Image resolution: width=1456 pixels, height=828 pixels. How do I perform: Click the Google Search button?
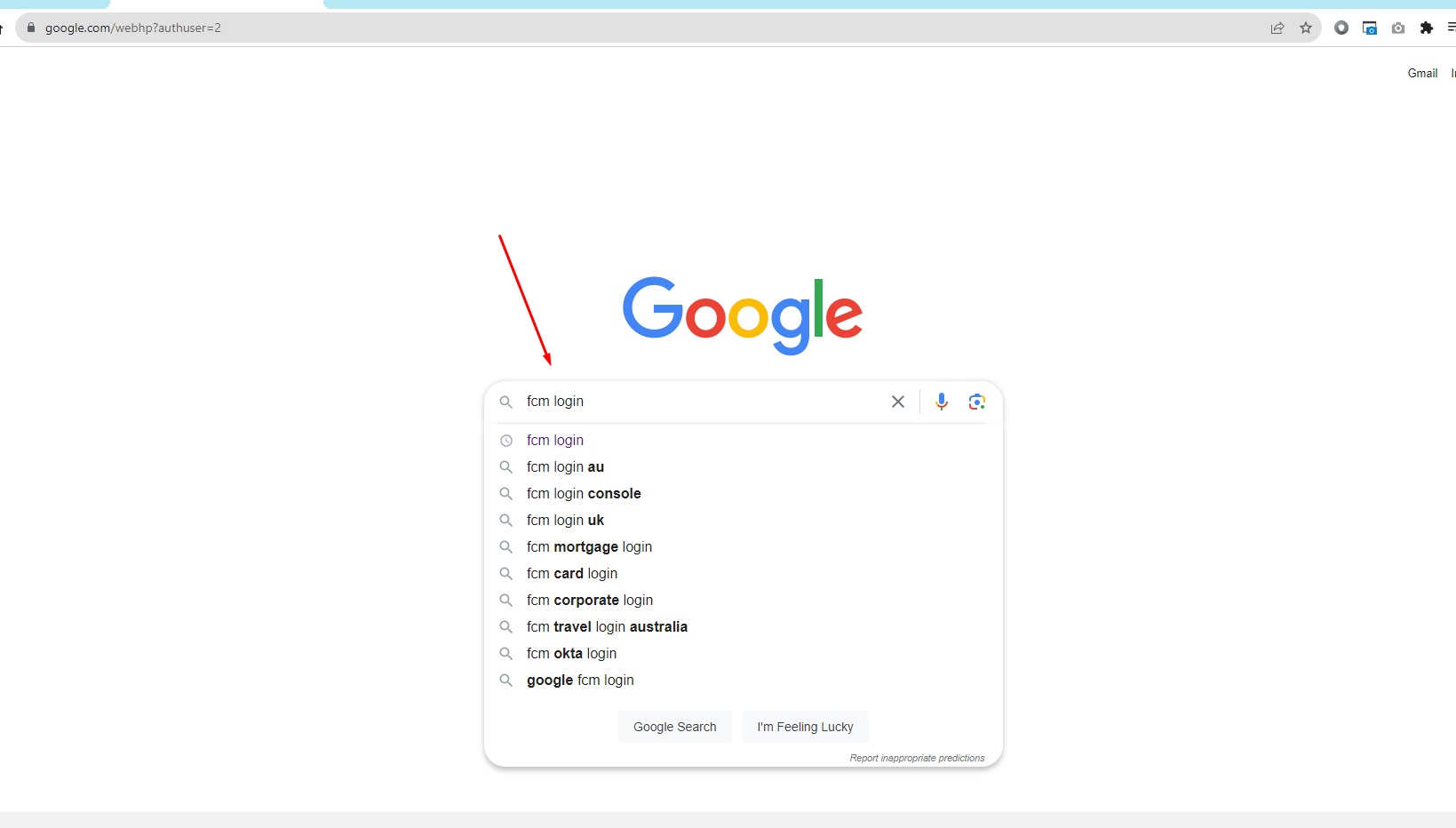[675, 727]
